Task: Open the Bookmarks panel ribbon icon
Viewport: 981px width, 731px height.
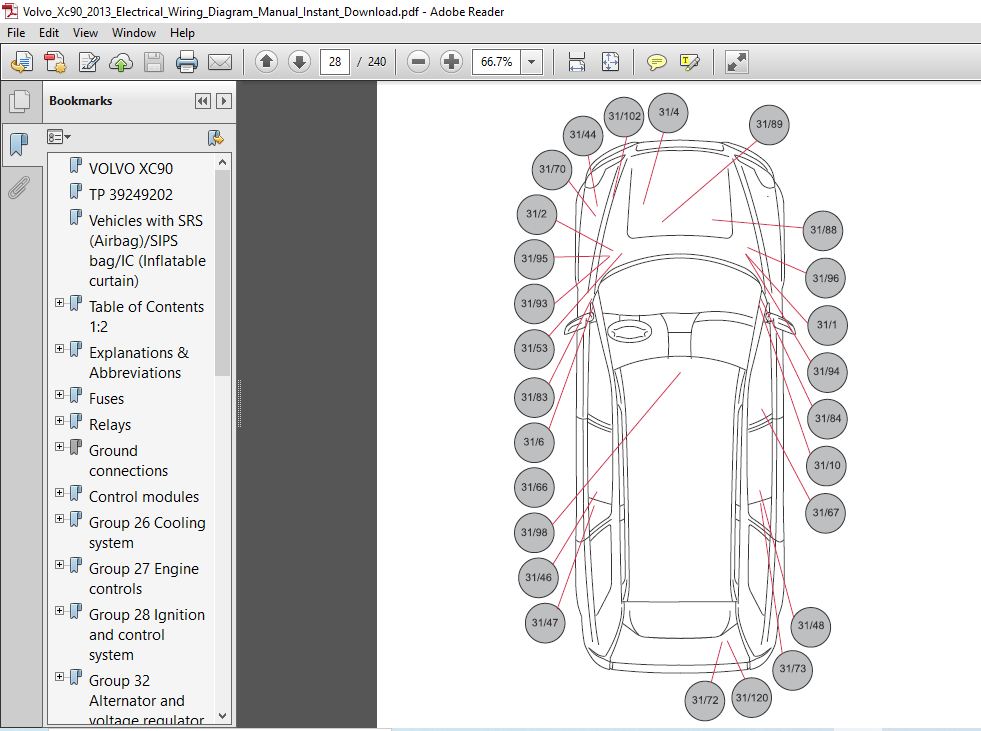Action: (x=19, y=144)
